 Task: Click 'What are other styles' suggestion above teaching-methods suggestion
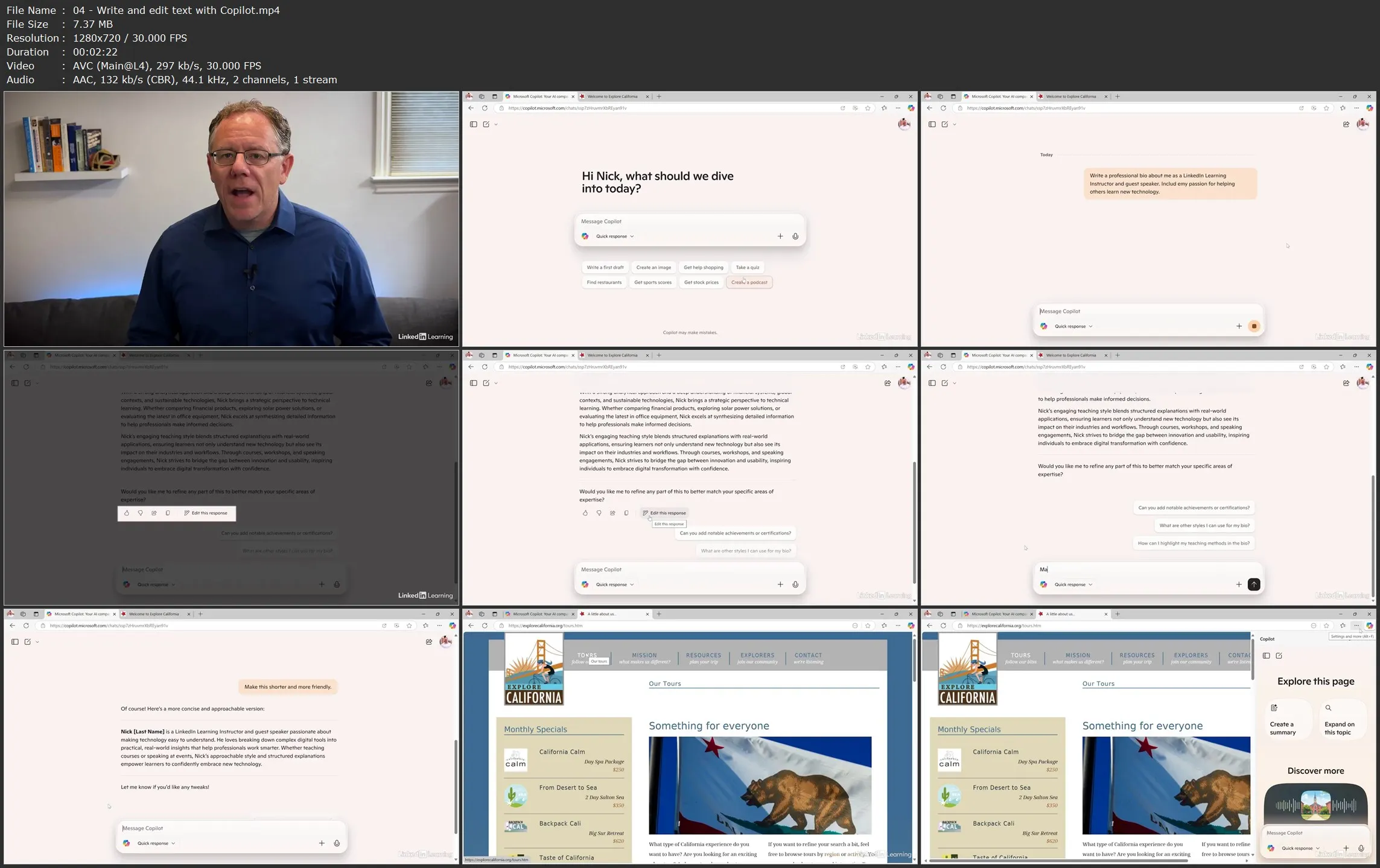(x=1204, y=525)
